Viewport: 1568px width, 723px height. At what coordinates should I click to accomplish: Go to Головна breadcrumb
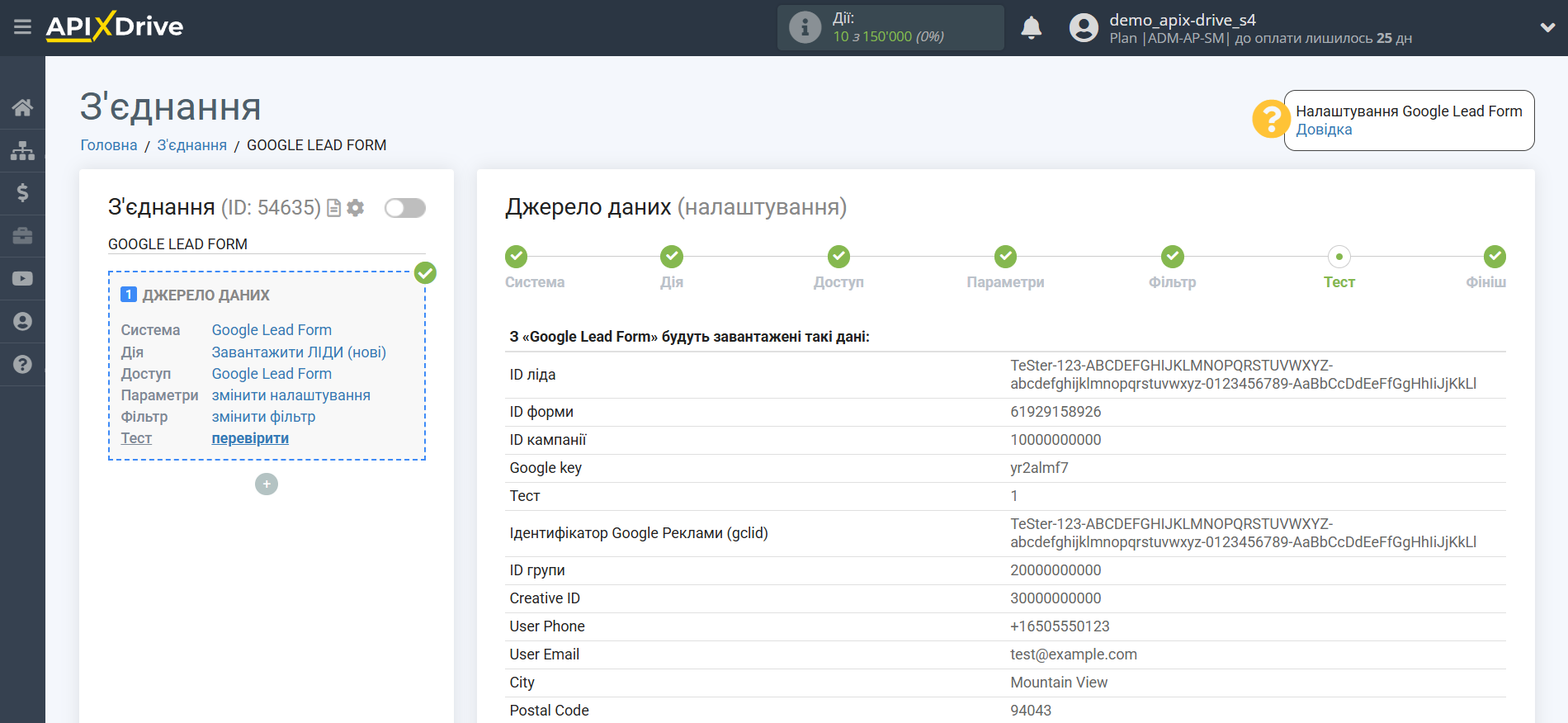(x=109, y=145)
